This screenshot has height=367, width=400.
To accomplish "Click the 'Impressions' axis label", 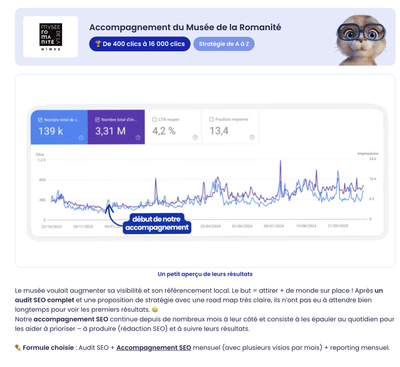I will coord(368,154).
